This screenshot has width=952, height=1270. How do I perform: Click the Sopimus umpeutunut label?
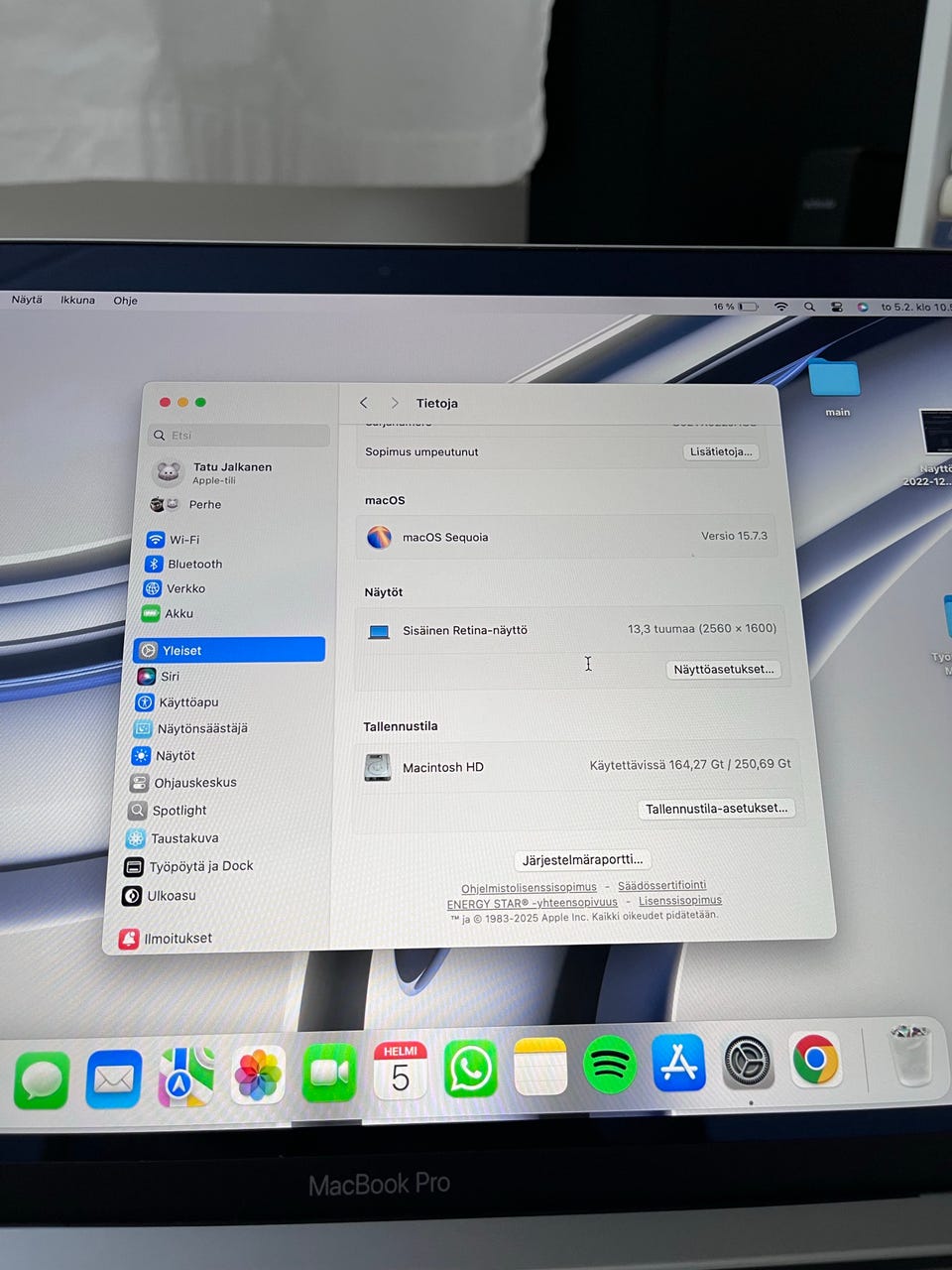(x=421, y=451)
